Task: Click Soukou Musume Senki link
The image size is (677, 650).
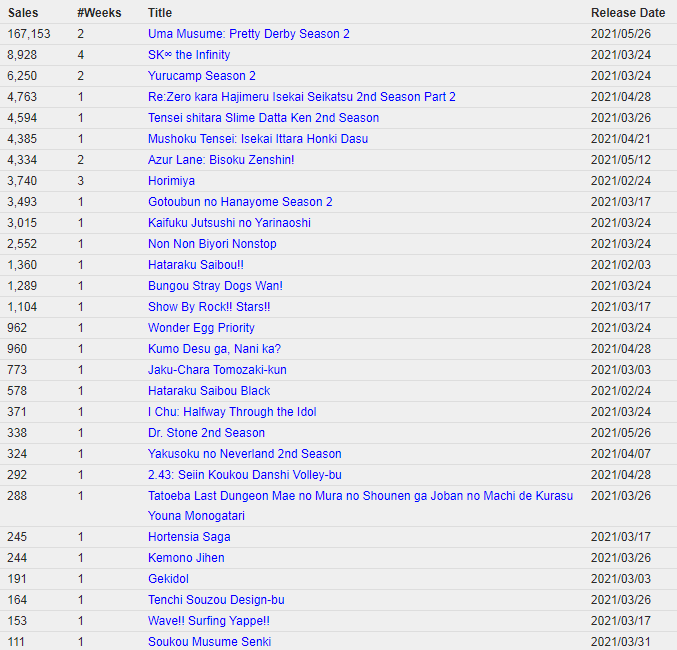Action: (x=209, y=642)
